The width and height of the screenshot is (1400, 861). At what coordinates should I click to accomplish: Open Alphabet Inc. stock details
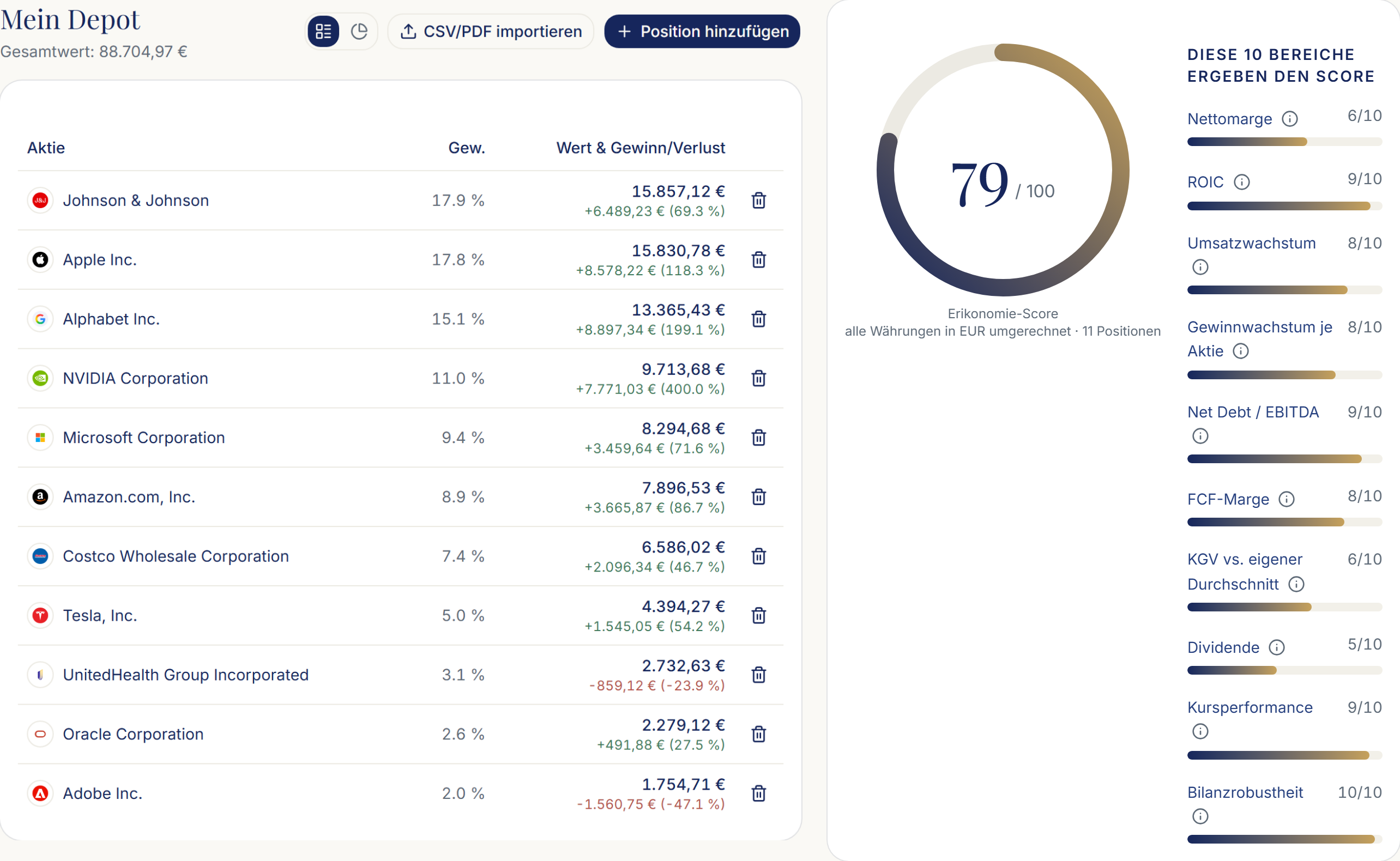111,319
